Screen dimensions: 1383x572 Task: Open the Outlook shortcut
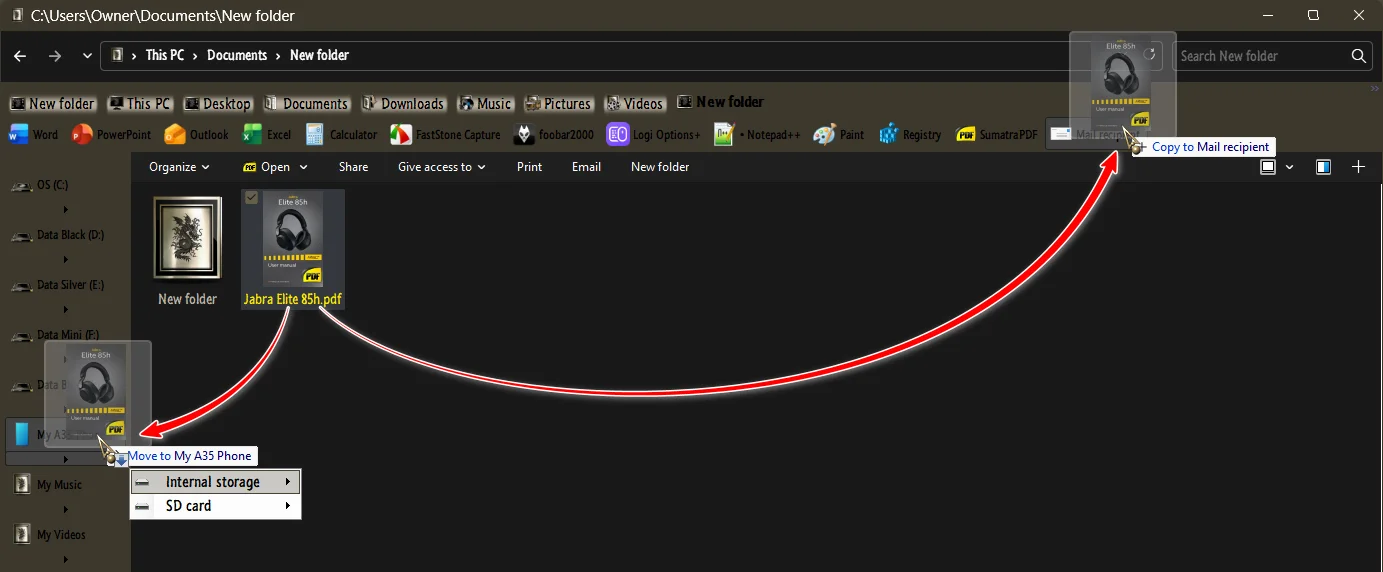pyautogui.click(x=197, y=134)
